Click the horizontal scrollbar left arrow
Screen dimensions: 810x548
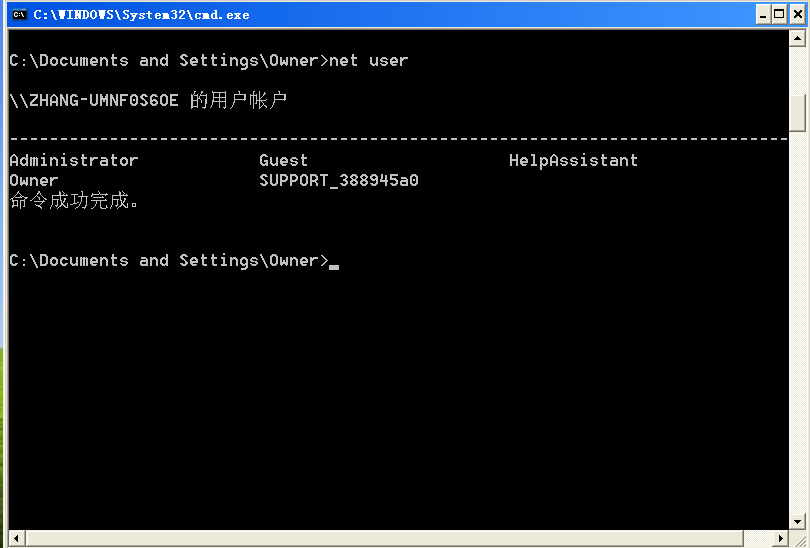click(x=16, y=539)
